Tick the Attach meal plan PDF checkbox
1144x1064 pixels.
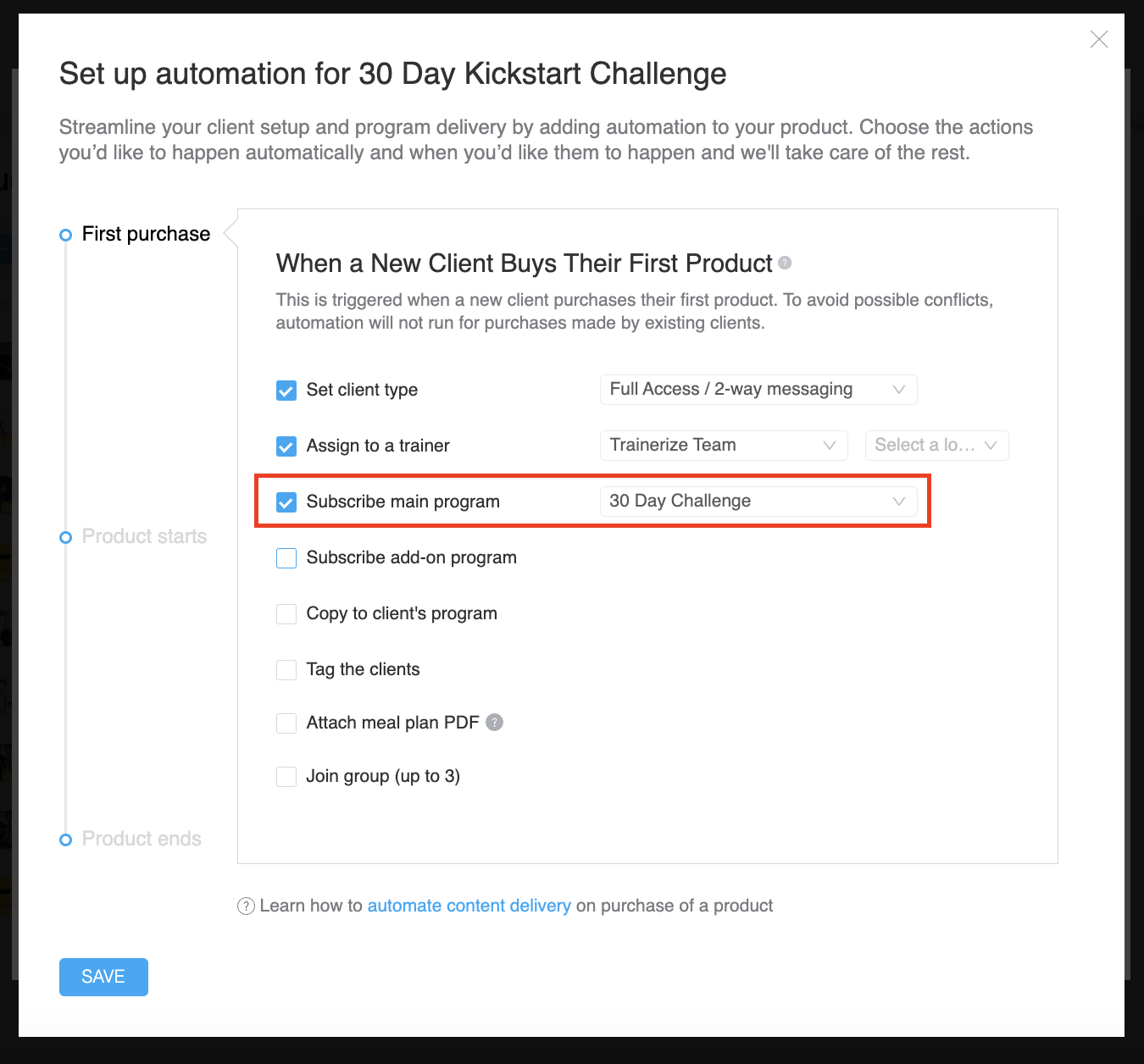286,723
